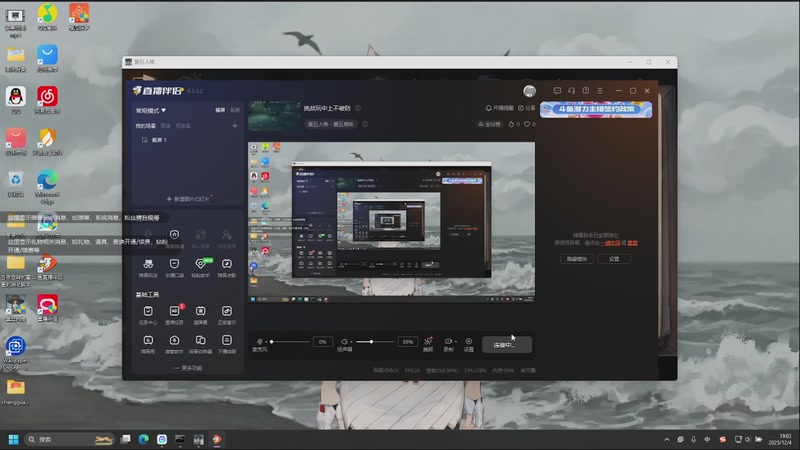Viewport: 800px width, 450px height.
Task: Open the 场景切换器 scene switcher tool
Action: 201,343
